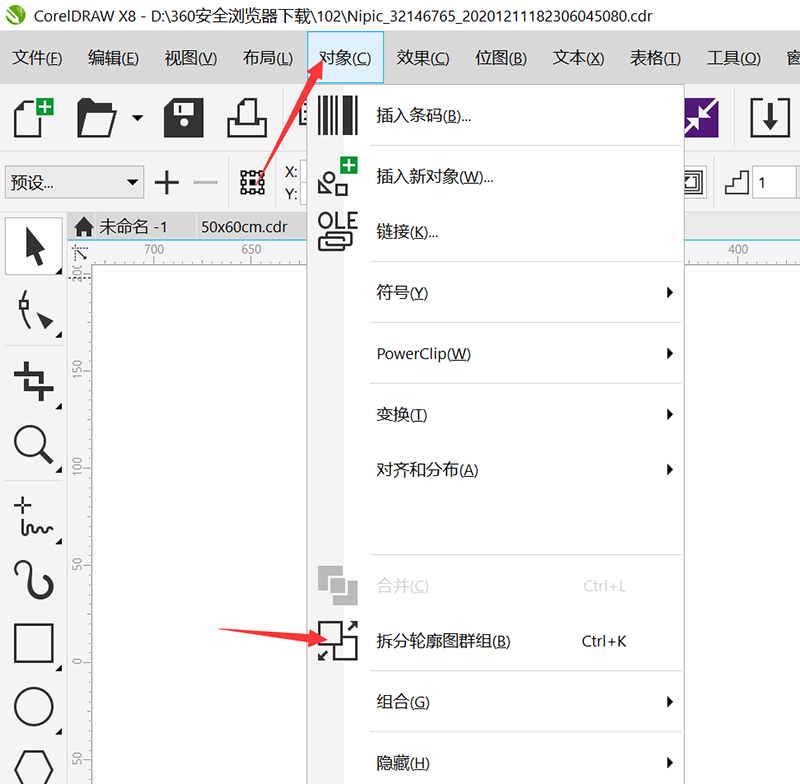Select the Shape edit tool

click(x=34, y=311)
